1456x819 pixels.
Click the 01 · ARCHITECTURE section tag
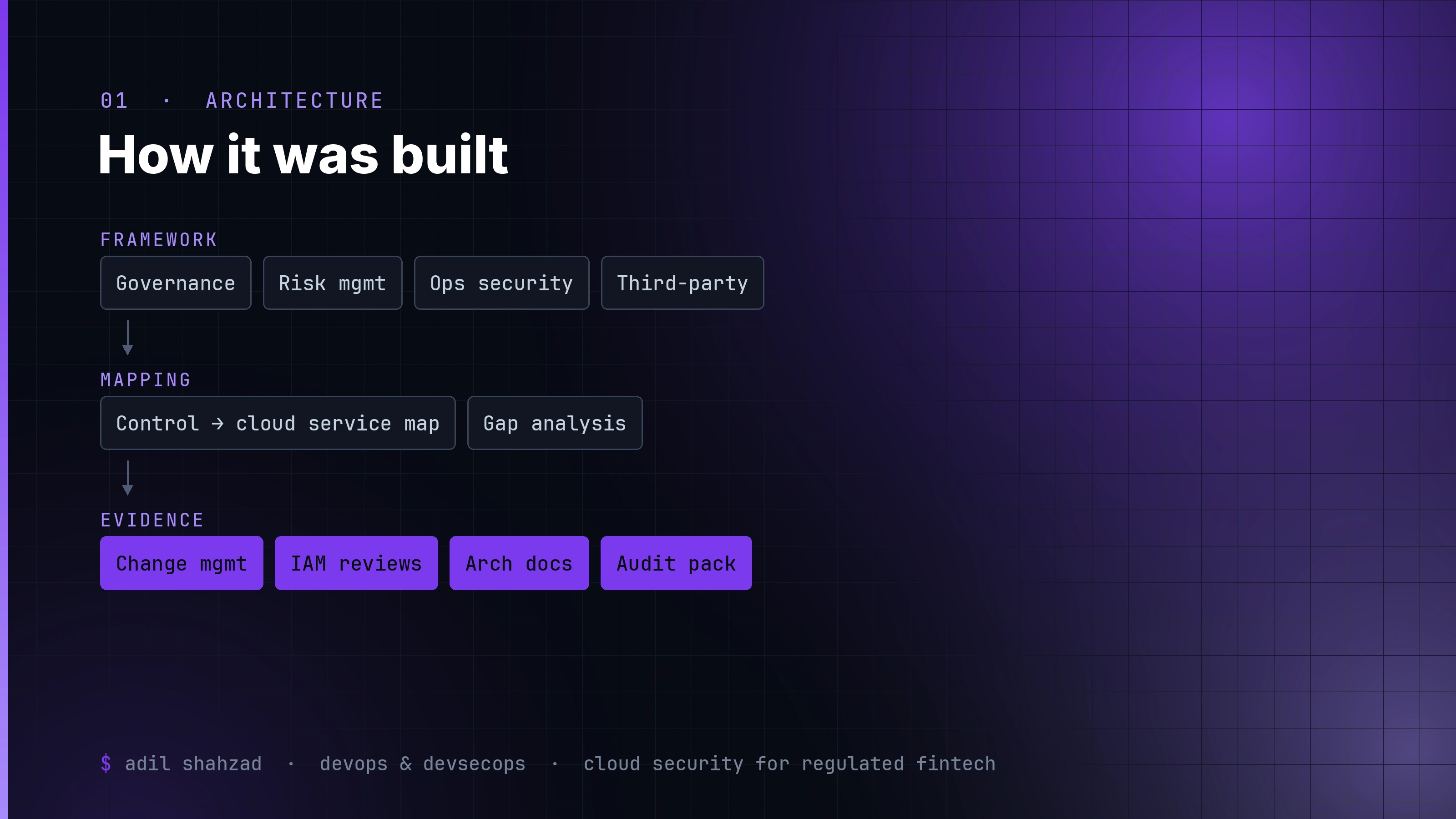[x=242, y=101]
